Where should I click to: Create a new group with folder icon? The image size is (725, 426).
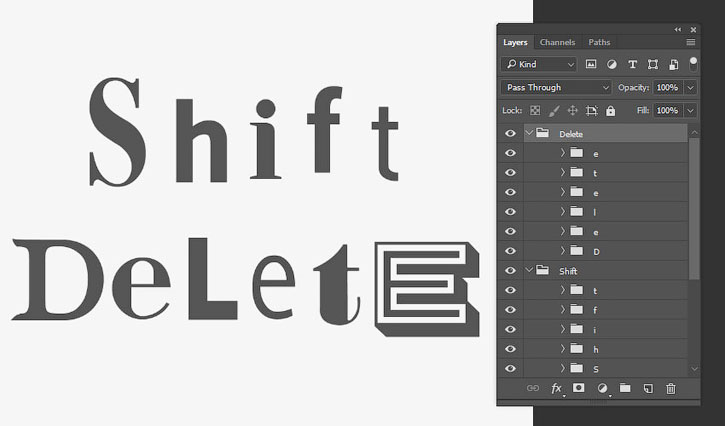[625, 388]
